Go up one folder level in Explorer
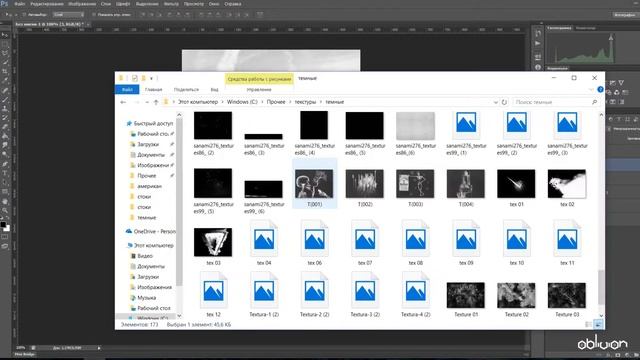640x360 pixels. (x=156, y=102)
